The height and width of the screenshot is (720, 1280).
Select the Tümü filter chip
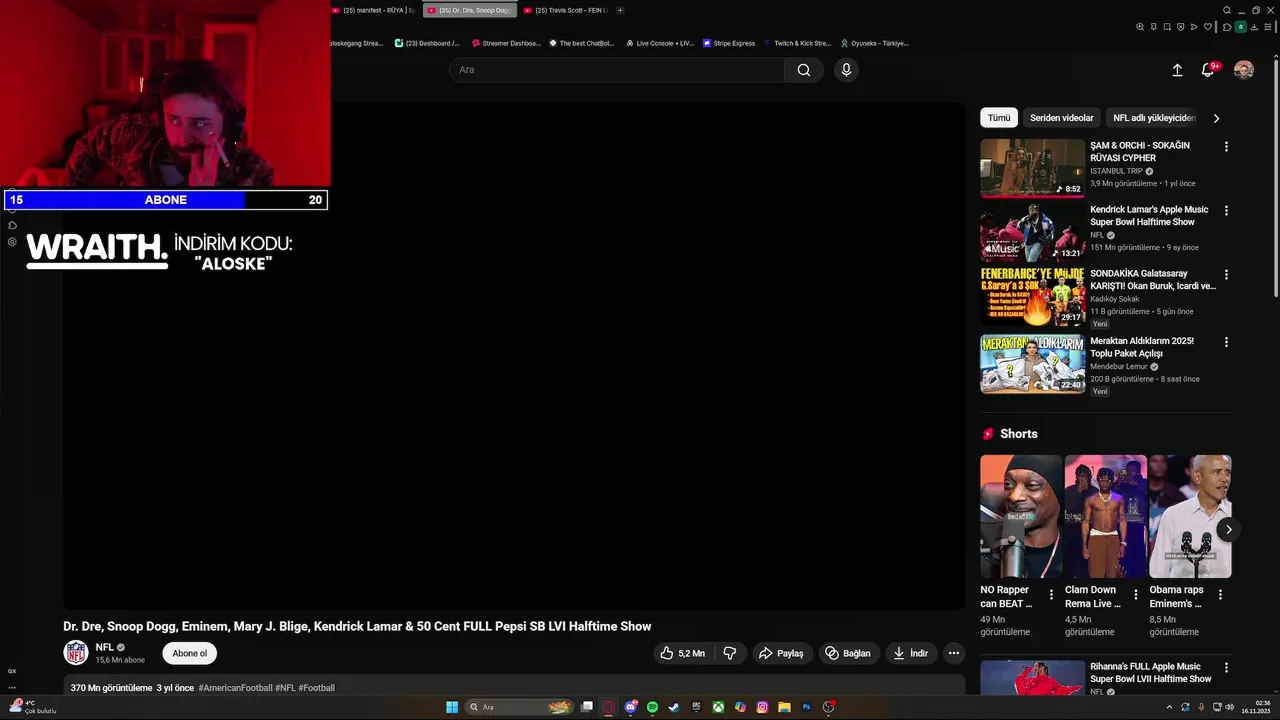(999, 118)
